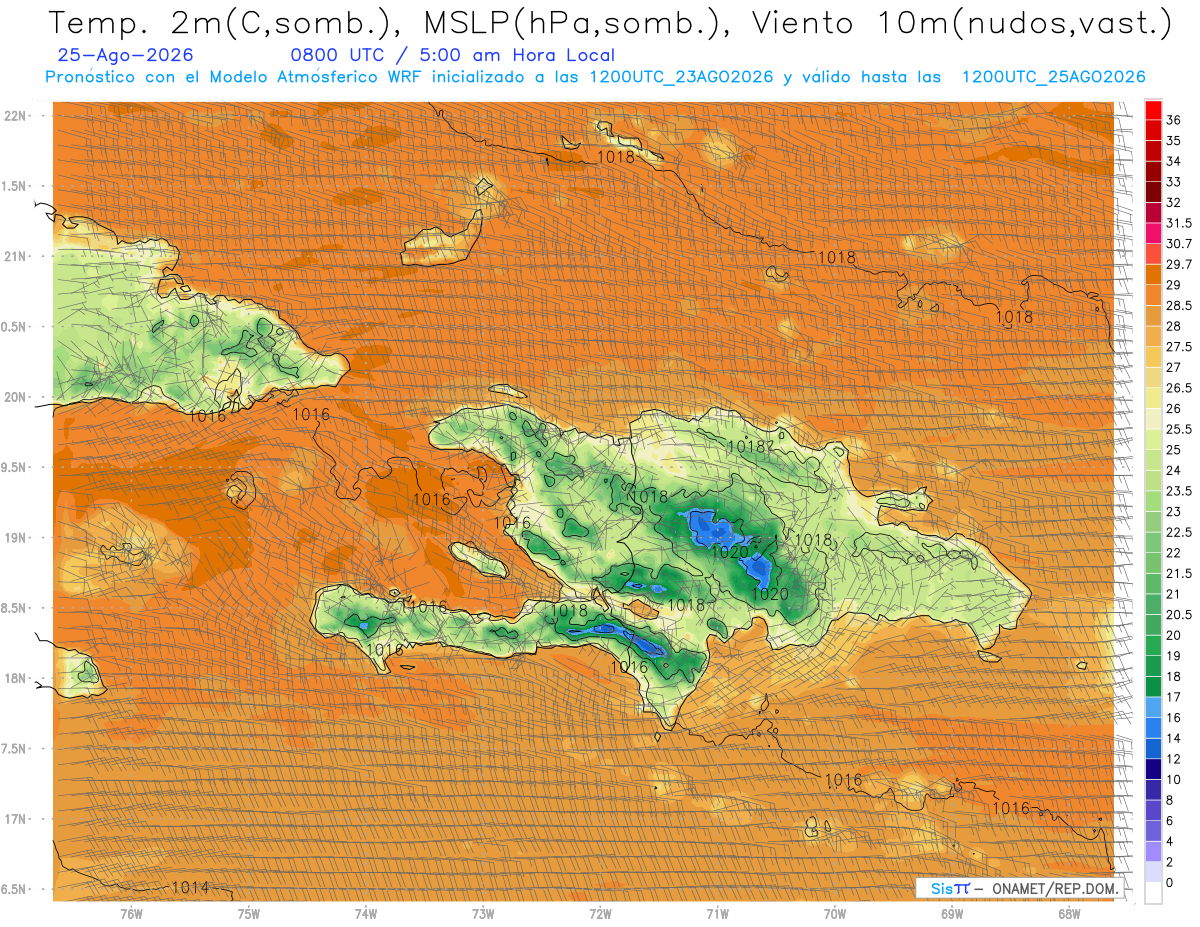Click the "74W" longitude label

(x=366, y=914)
